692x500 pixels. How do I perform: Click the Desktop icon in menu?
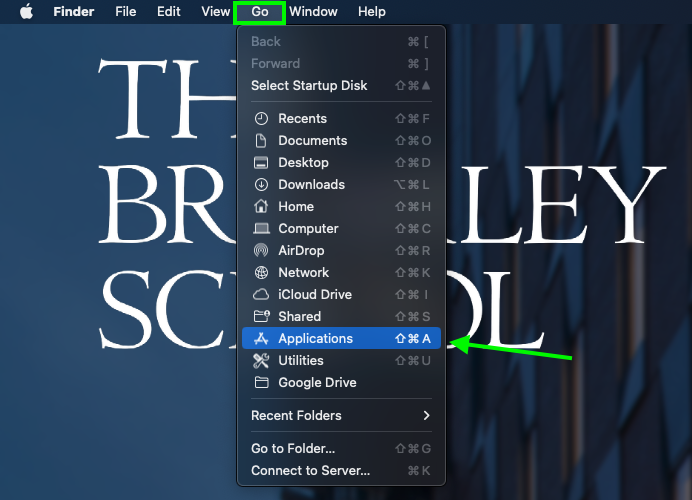(x=261, y=162)
